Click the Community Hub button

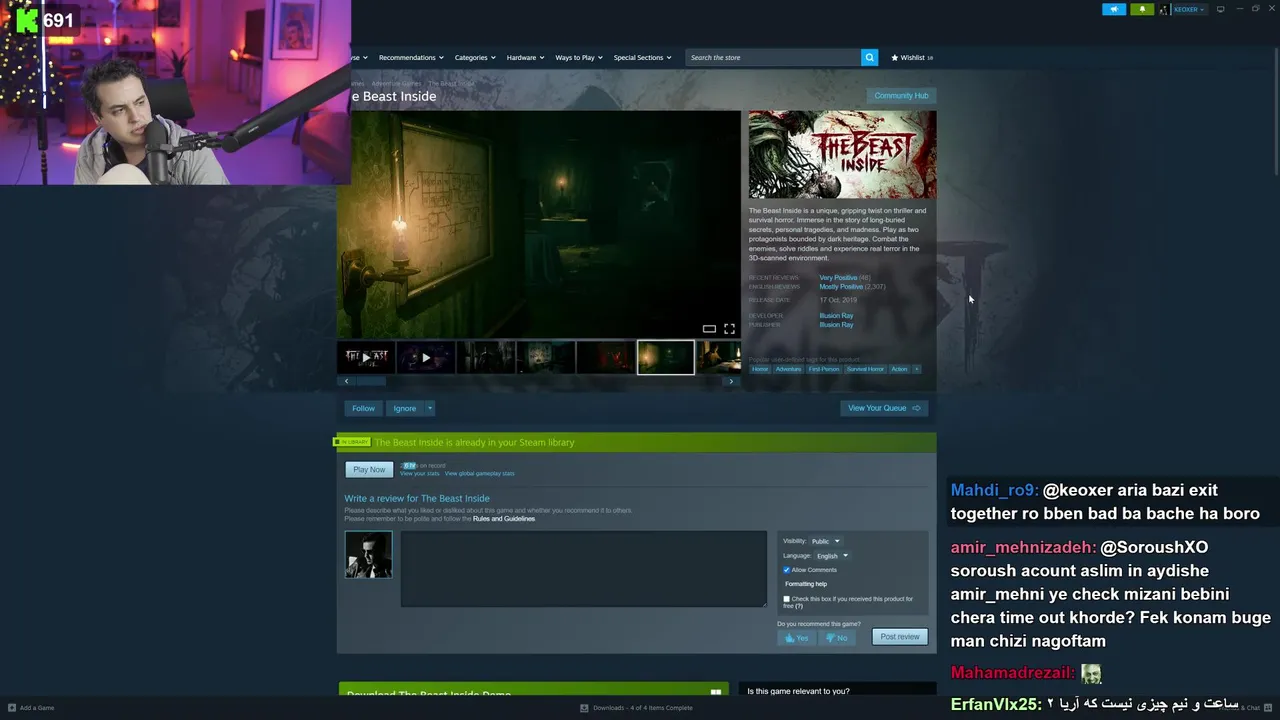coord(901,96)
